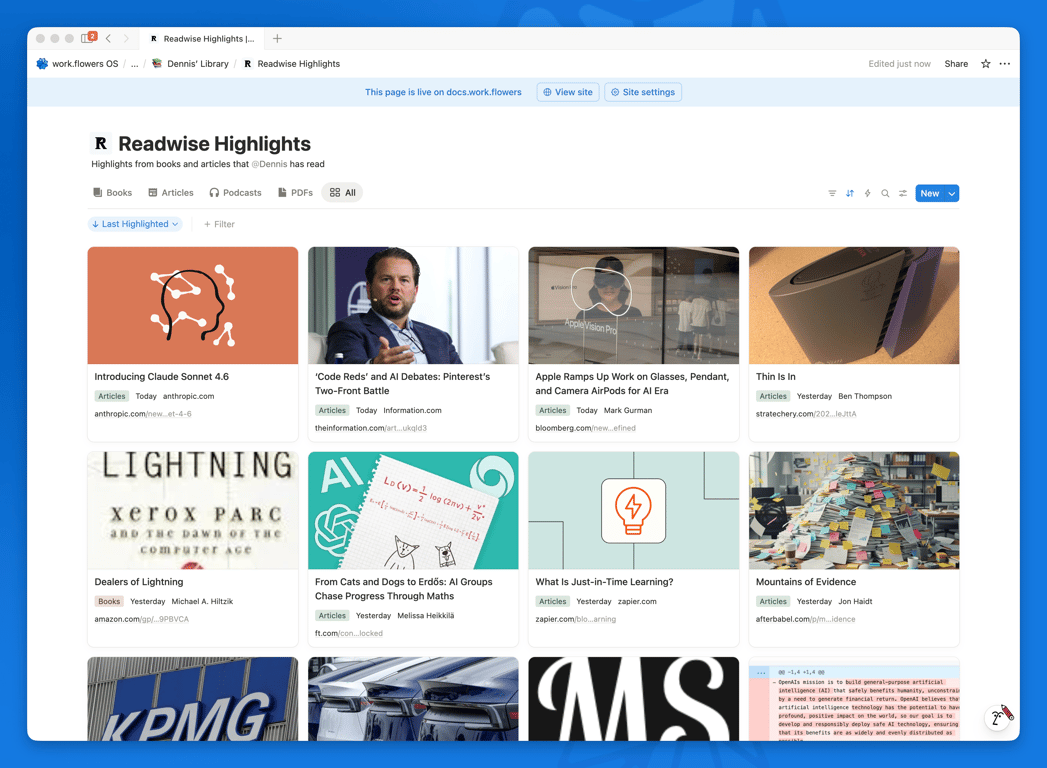Open the Pinterest 'Code Reds' article thumbnail
This screenshot has width=1047, height=768.
click(413, 305)
